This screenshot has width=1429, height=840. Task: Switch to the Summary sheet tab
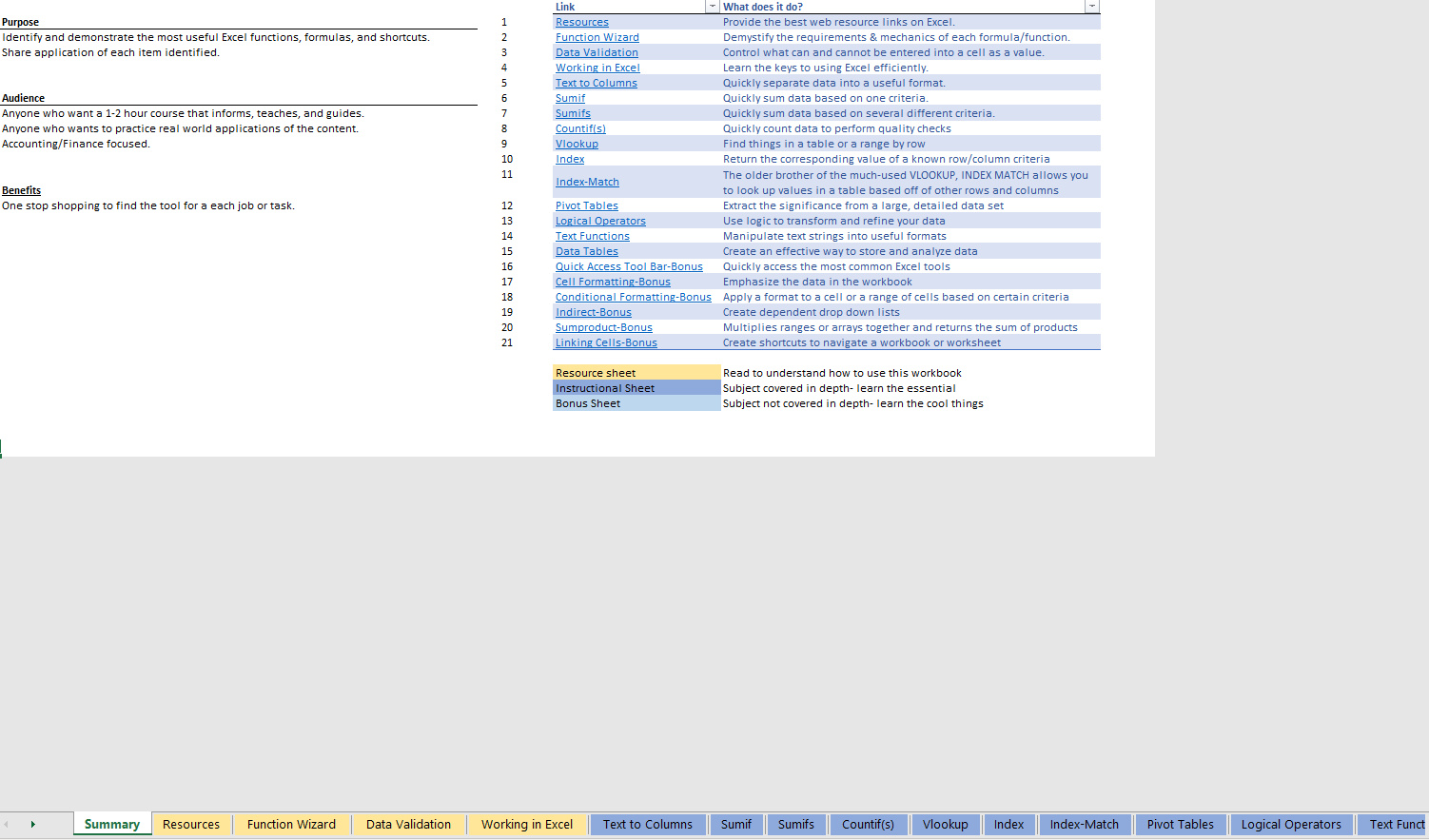click(x=112, y=825)
